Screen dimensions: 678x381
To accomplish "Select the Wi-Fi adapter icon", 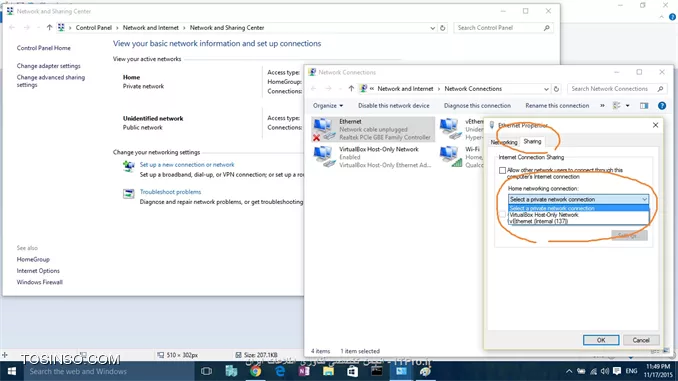I will pos(451,157).
